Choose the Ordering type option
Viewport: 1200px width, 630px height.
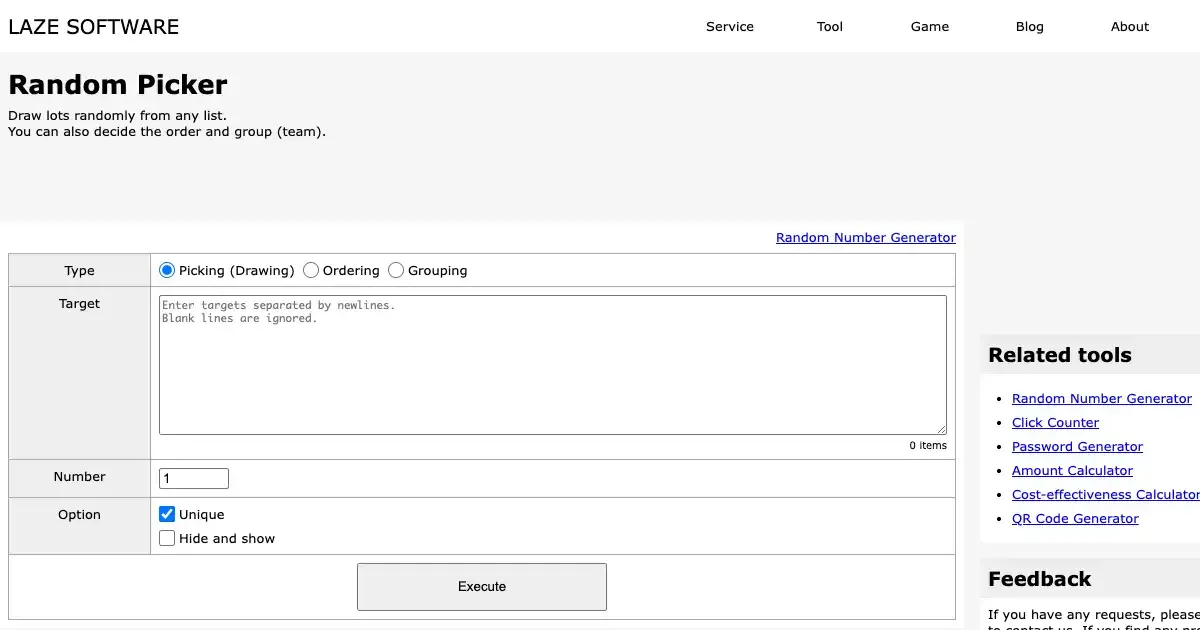[311, 270]
